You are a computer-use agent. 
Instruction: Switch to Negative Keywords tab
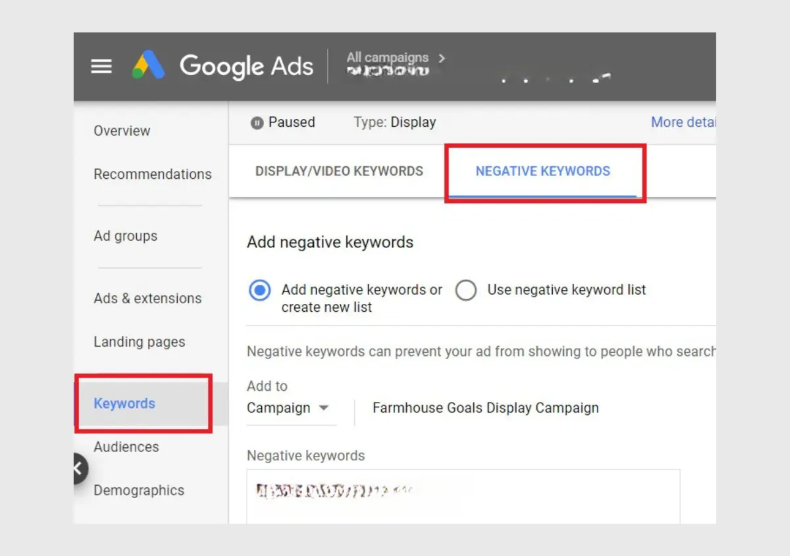click(x=543, y=171)
